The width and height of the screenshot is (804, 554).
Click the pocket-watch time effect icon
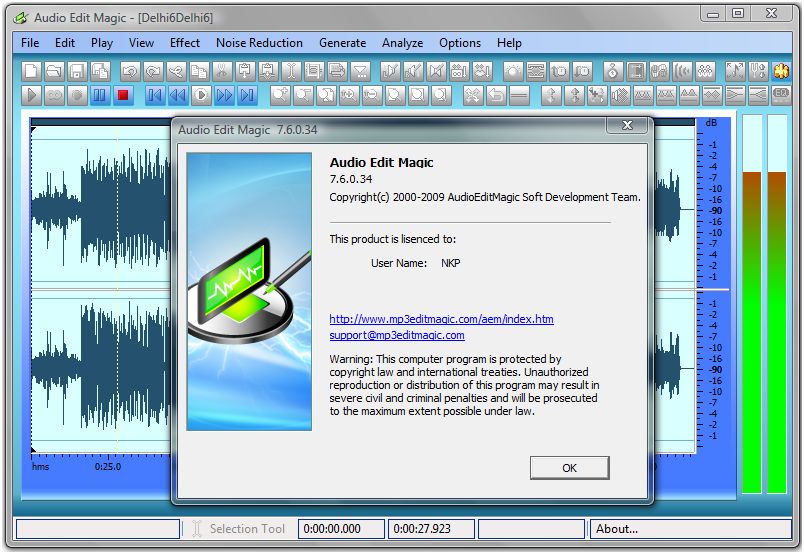tap(613, 71)
